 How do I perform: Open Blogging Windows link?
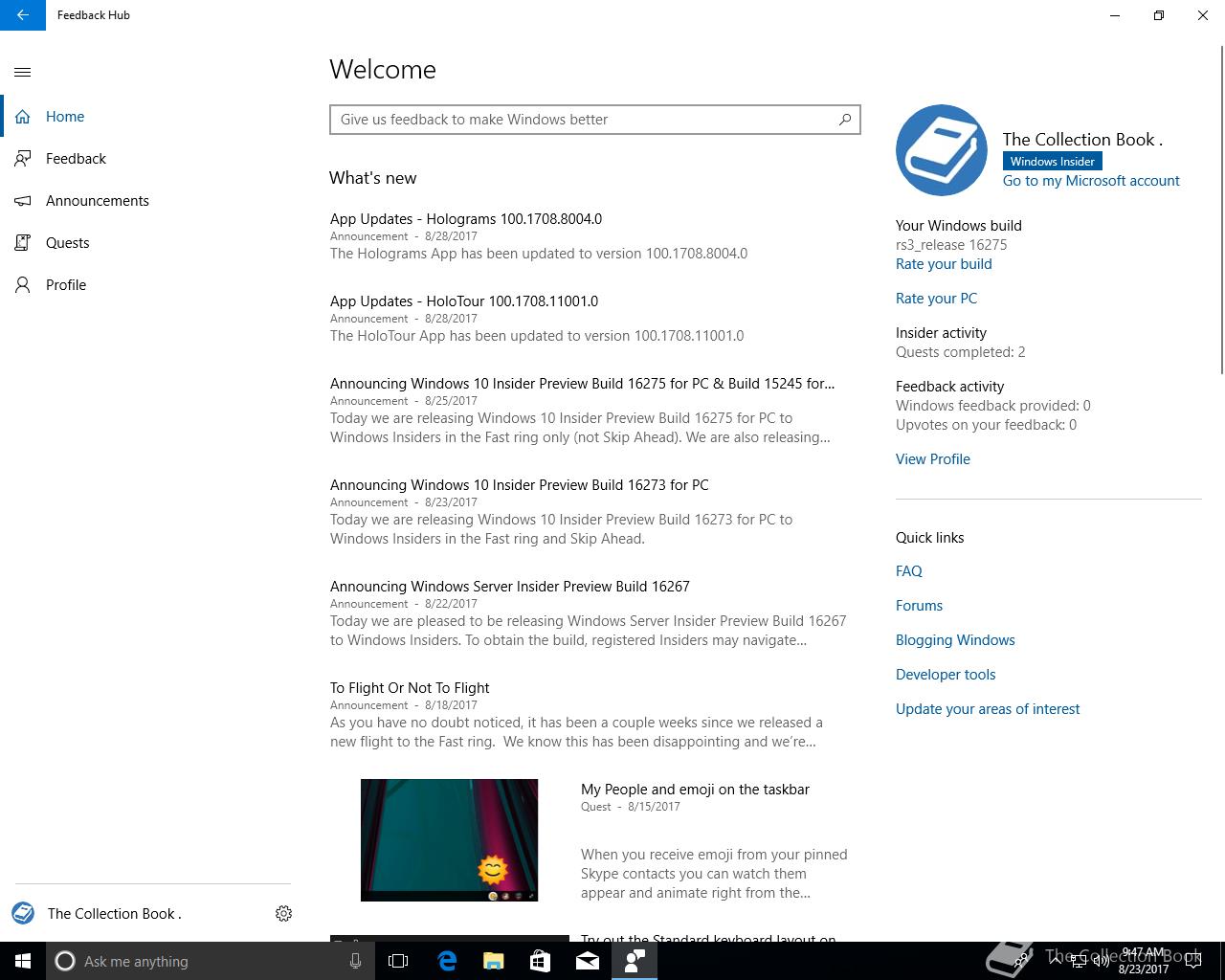[x=955, y=640]
